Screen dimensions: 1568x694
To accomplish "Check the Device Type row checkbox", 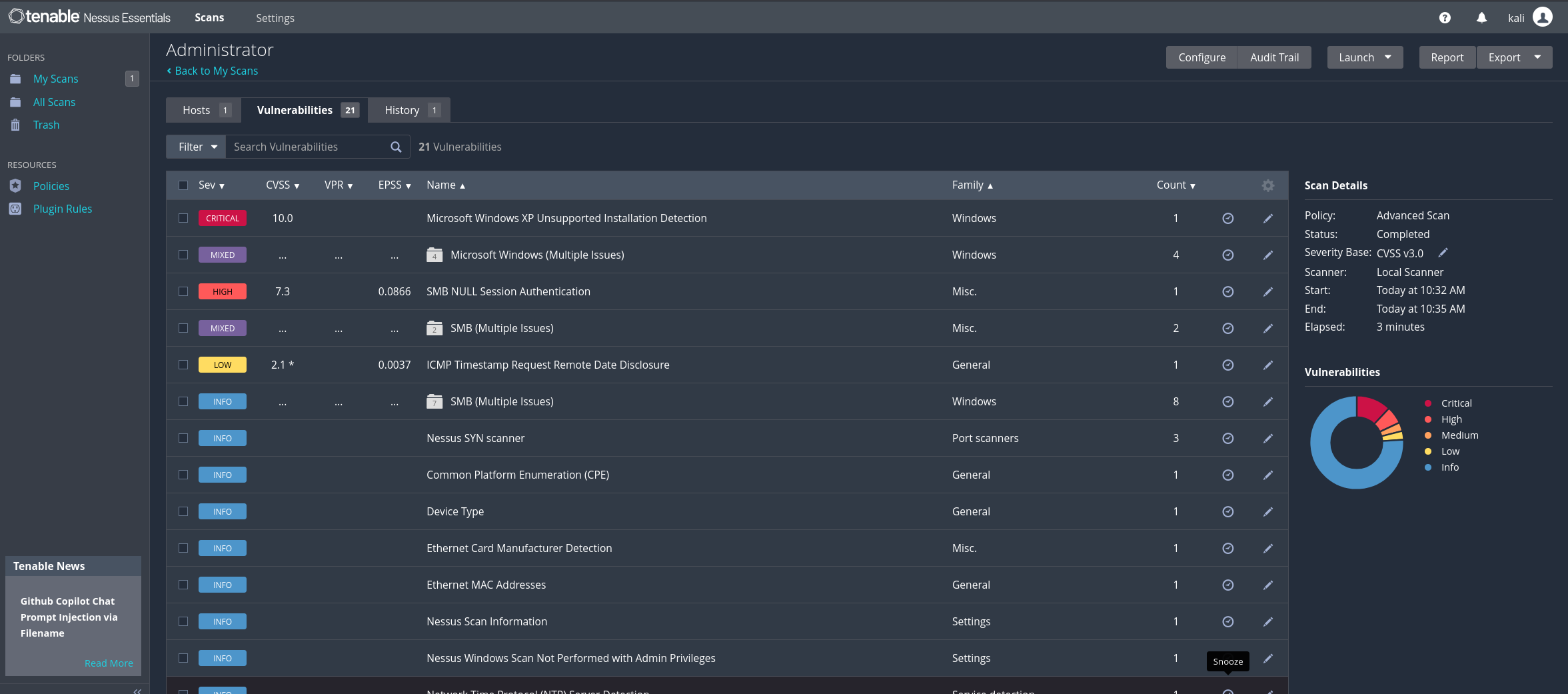I will point(183,511).
